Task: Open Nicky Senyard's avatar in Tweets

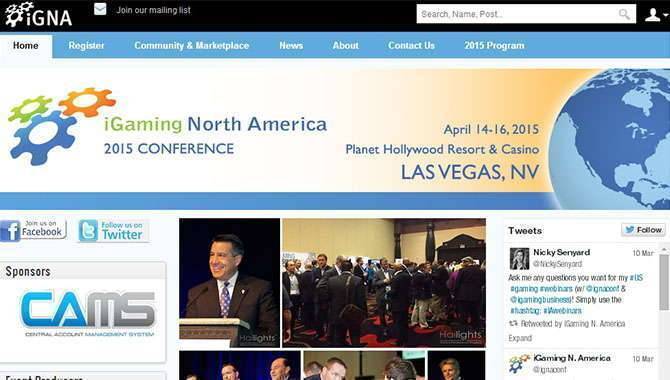Action: (519, 259)
